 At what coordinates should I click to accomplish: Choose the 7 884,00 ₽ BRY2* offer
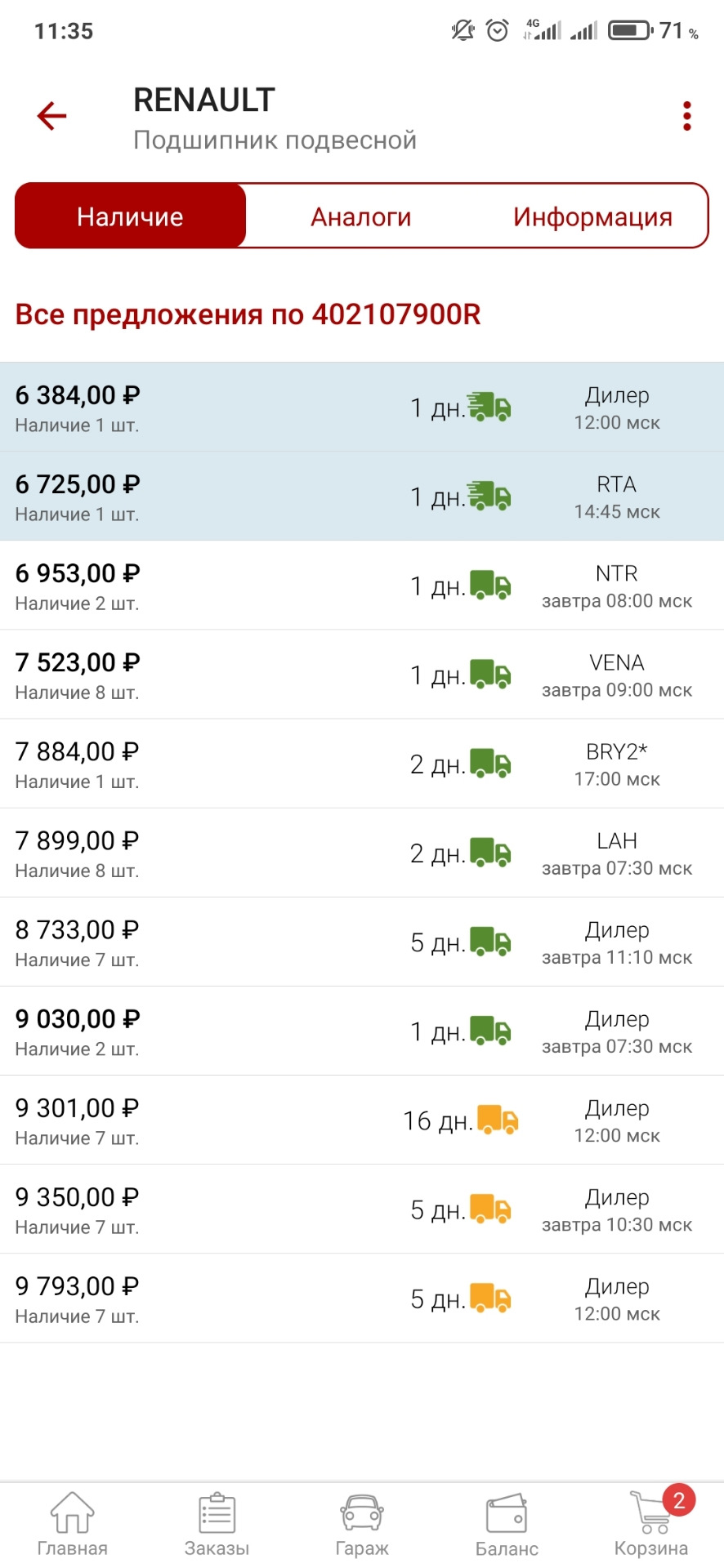coord(362,764)
